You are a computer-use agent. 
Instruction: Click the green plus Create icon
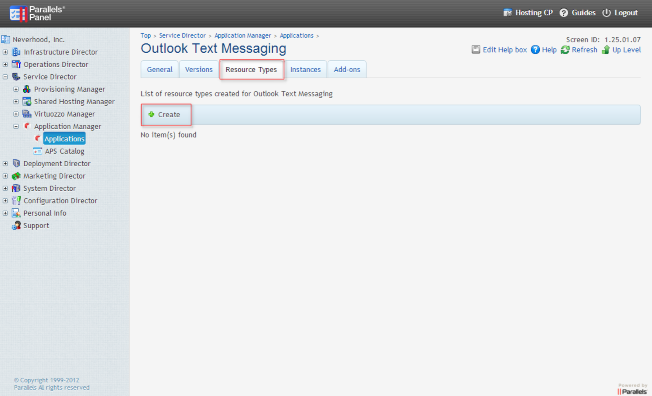pos(151,114)
